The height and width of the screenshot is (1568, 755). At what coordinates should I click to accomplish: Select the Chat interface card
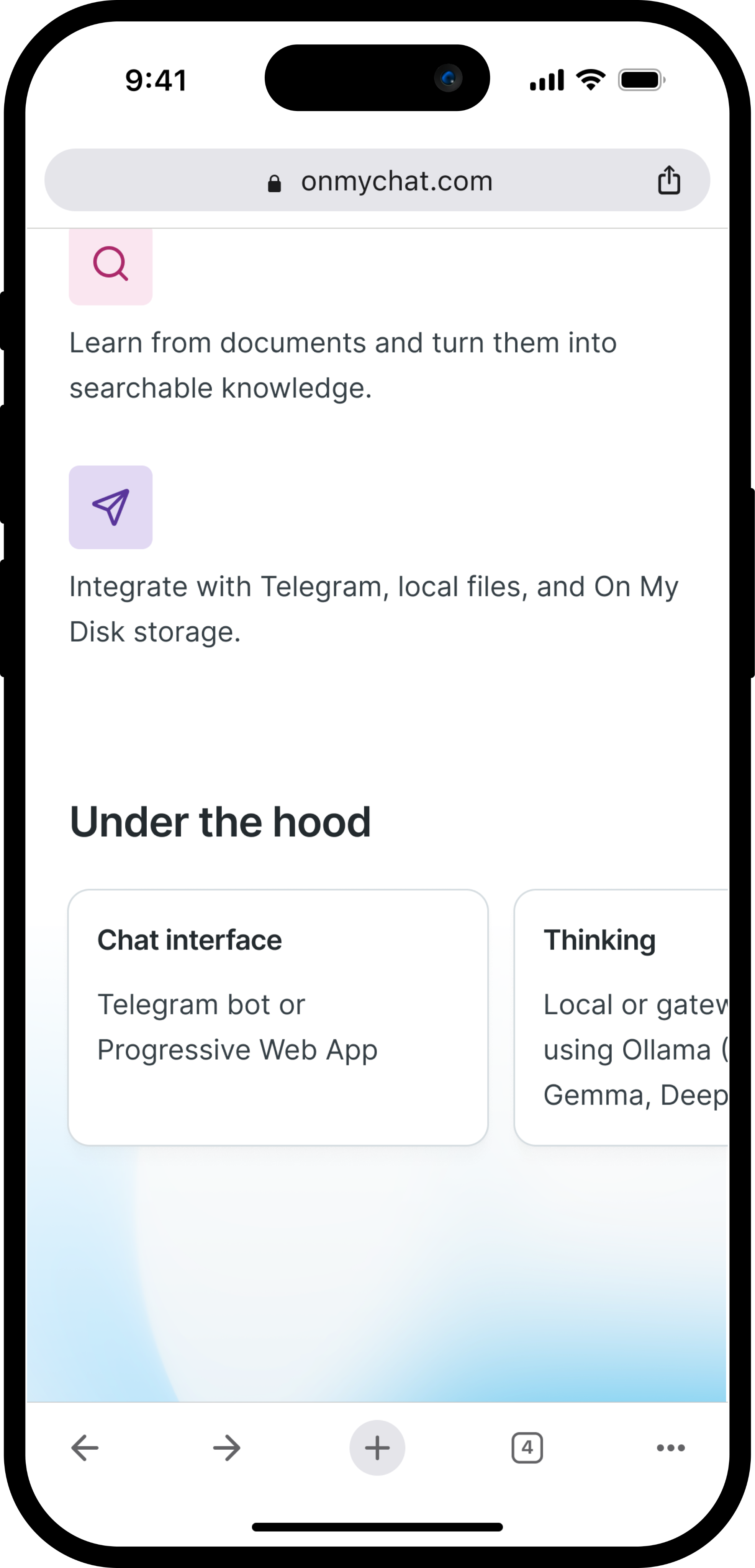coord(278,1017)
